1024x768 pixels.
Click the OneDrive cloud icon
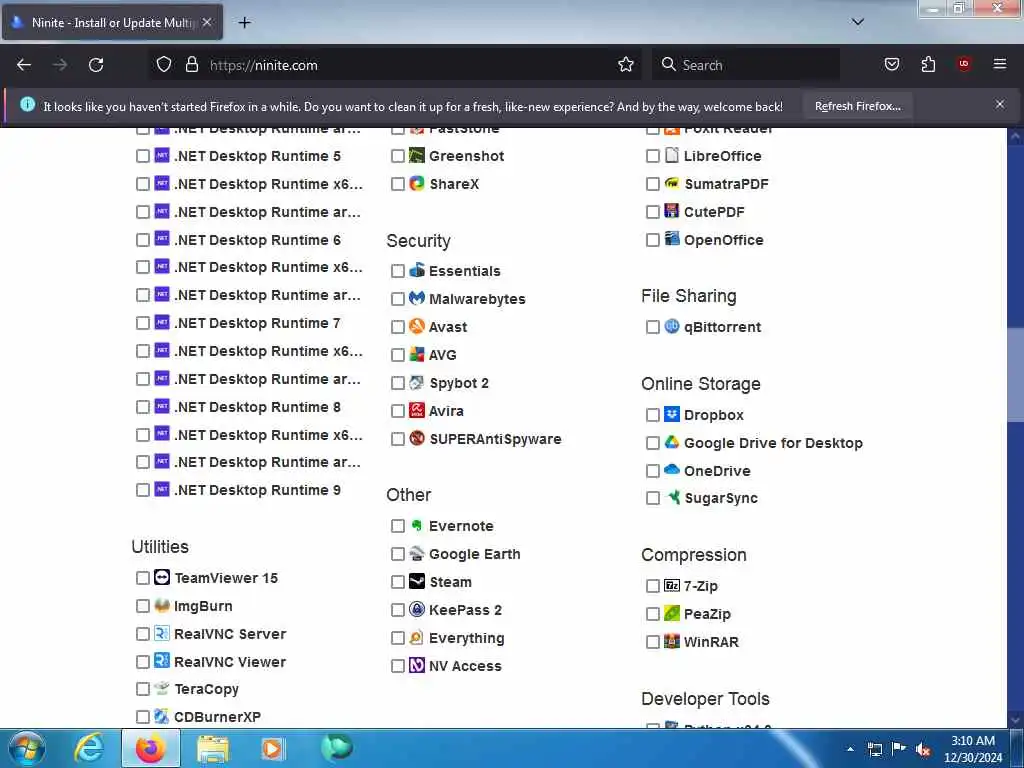(x=672, y=470)
